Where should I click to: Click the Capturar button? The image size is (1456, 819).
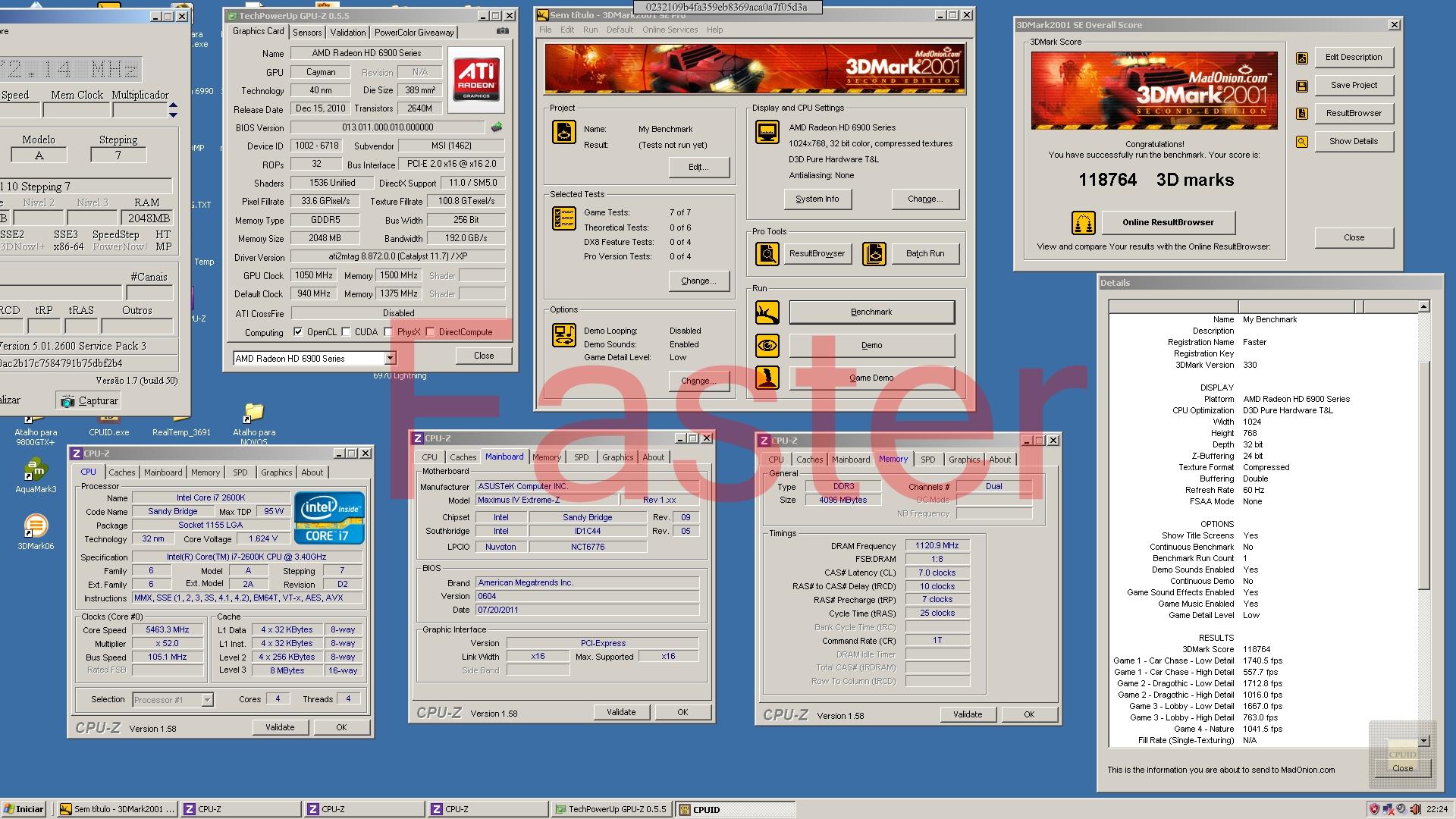point(89,400)
